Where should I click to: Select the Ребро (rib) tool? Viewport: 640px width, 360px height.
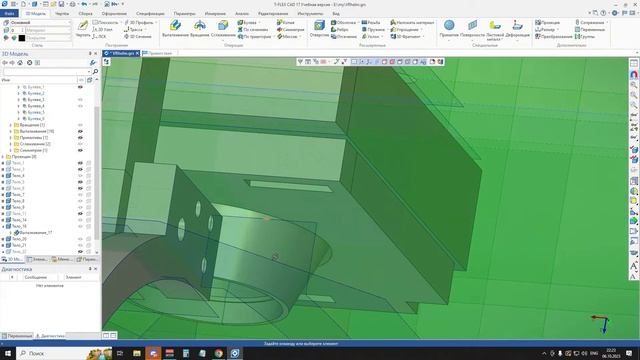(340, 29)
